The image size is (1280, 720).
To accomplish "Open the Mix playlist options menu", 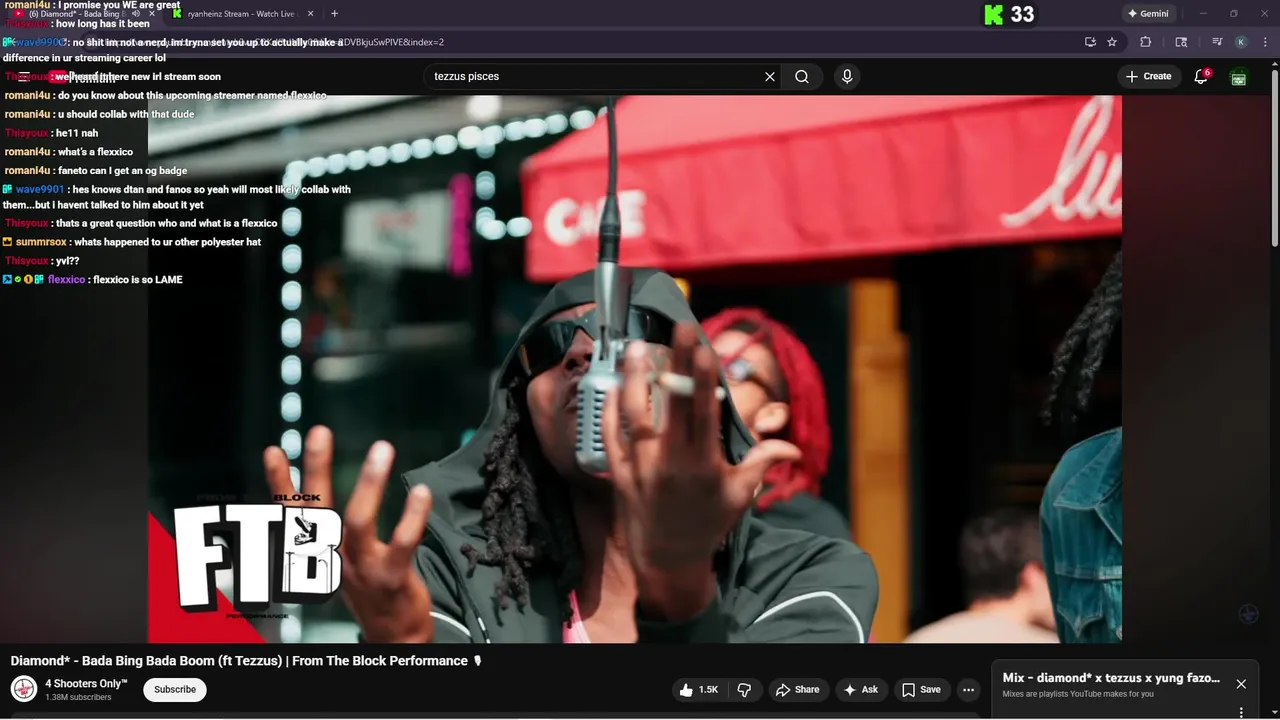I will [1241, 713].
